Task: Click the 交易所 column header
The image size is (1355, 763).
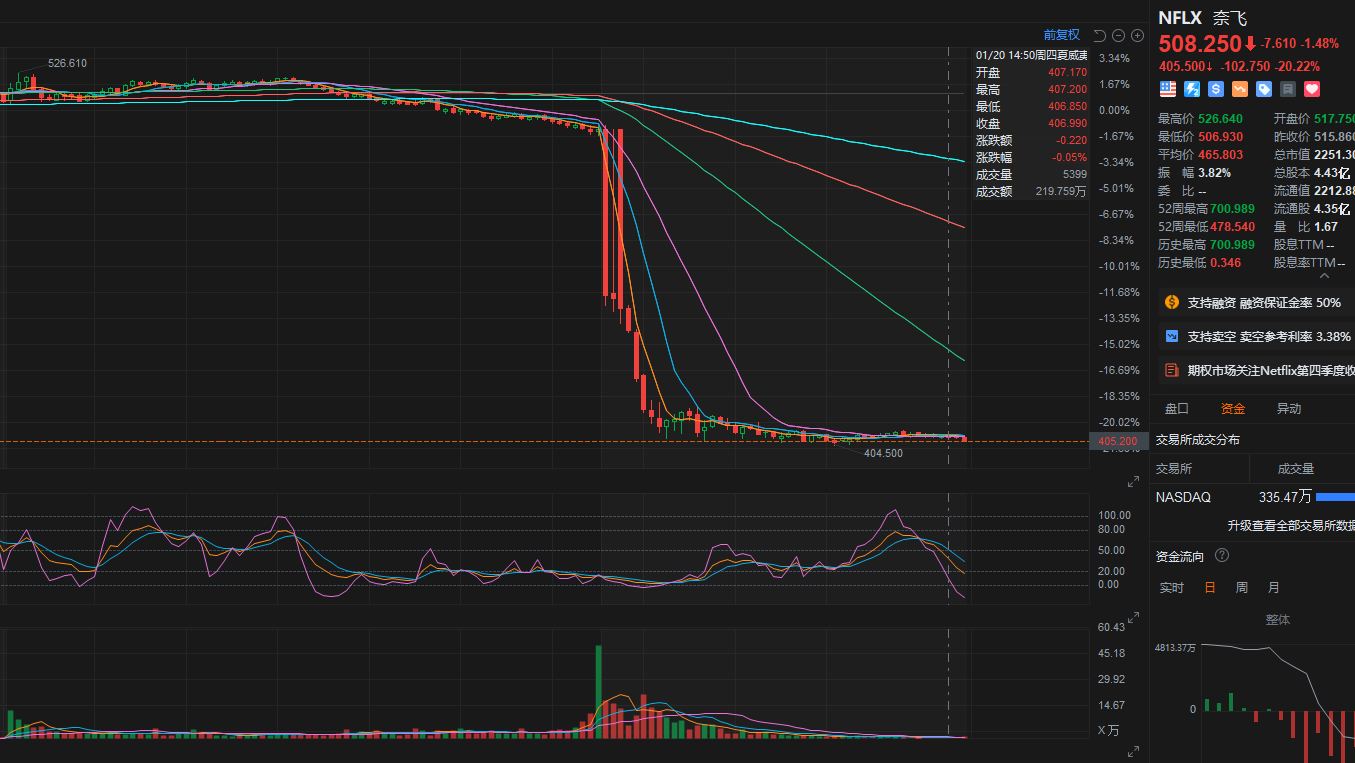Action: click(x=1174, y=468)
